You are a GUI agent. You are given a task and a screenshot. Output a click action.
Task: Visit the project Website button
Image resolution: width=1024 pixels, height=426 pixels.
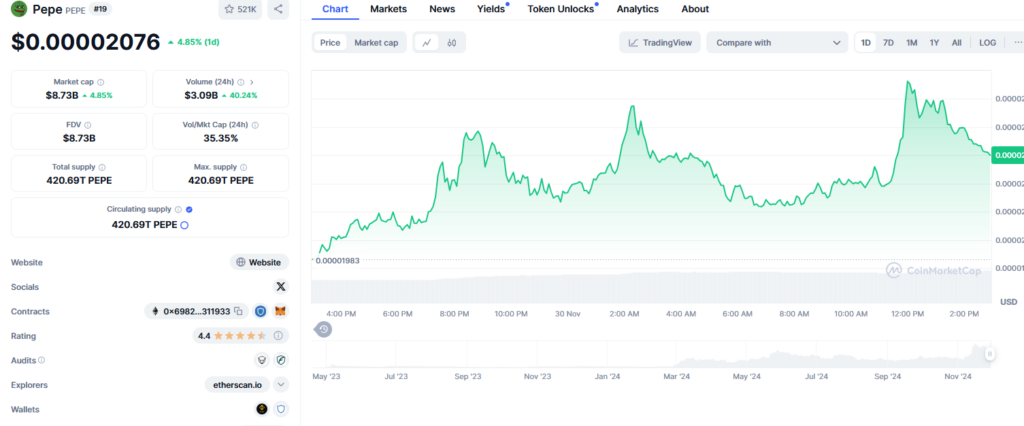pos(259,262)
